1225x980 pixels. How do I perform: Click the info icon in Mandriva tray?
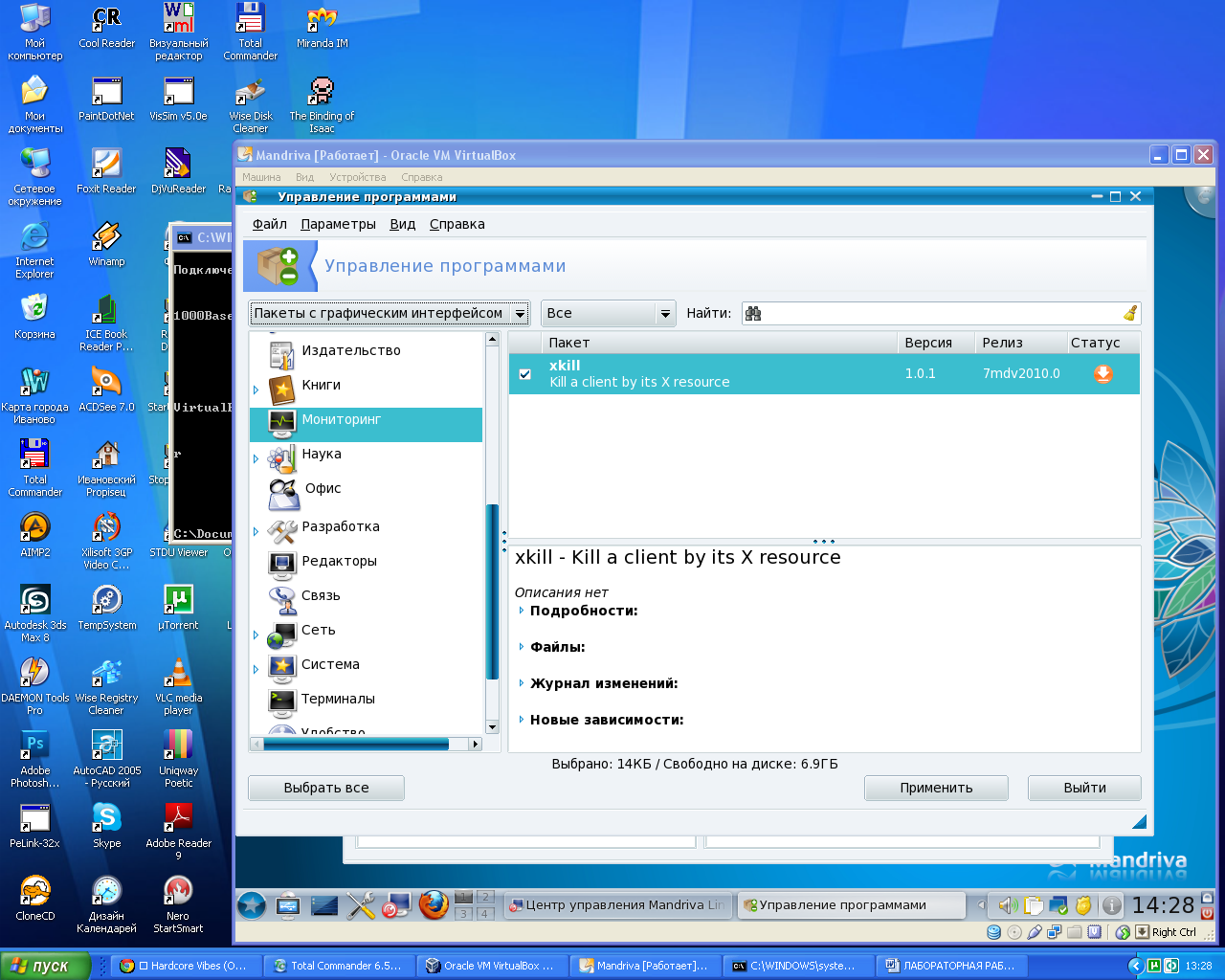(x=1111, y=904)
